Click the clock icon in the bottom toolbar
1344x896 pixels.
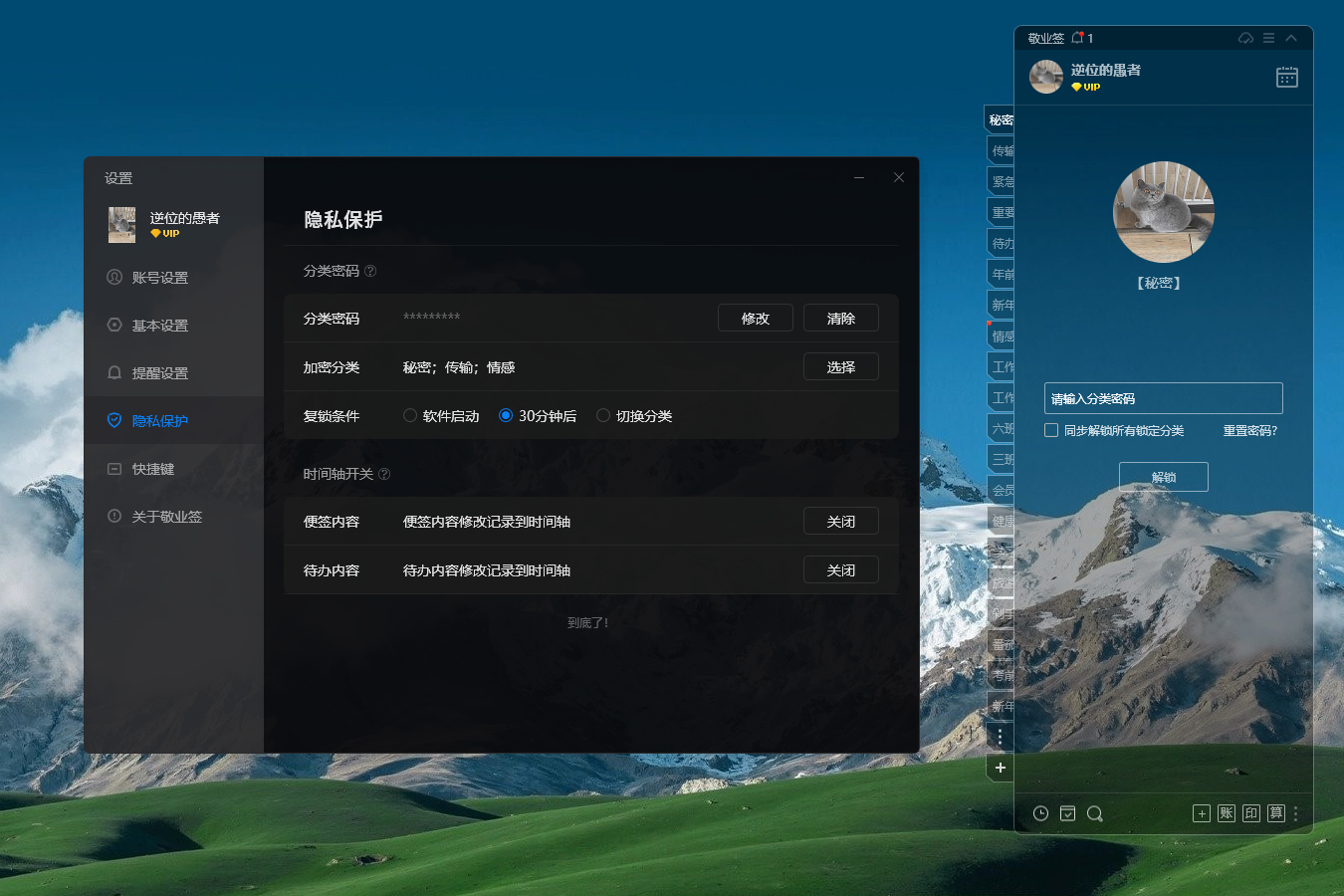click(x=1040, y=813)
